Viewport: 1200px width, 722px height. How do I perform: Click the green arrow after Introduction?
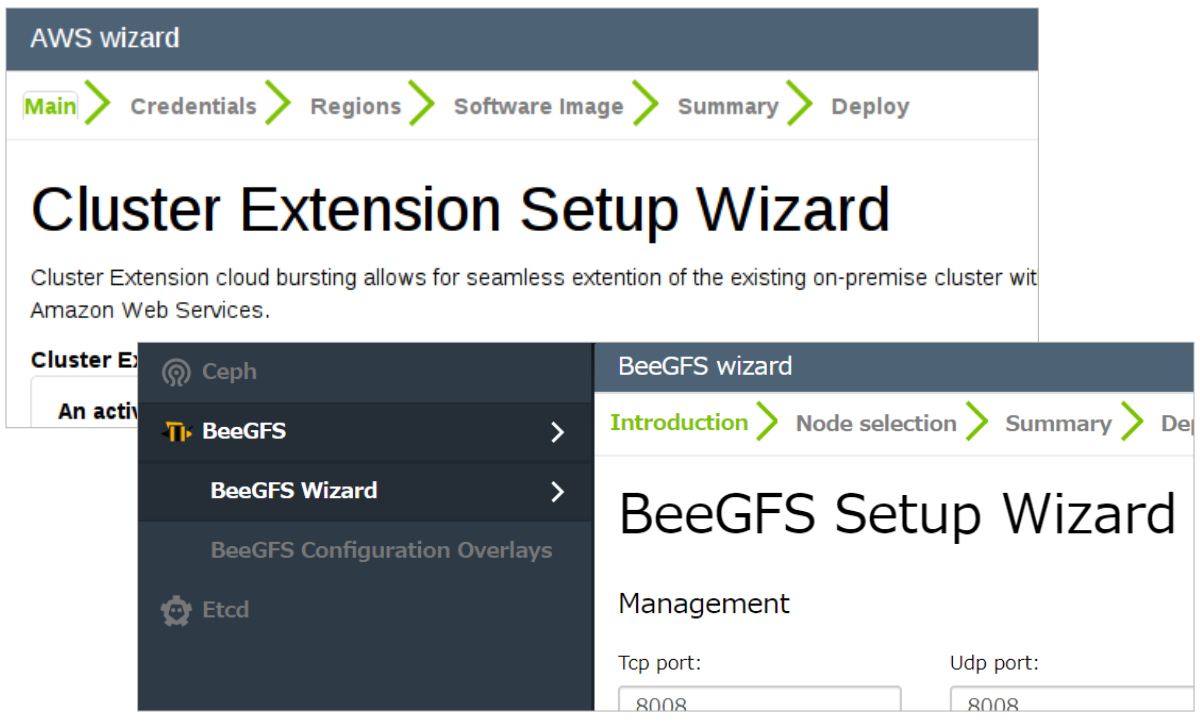click(x=768, y=422)
